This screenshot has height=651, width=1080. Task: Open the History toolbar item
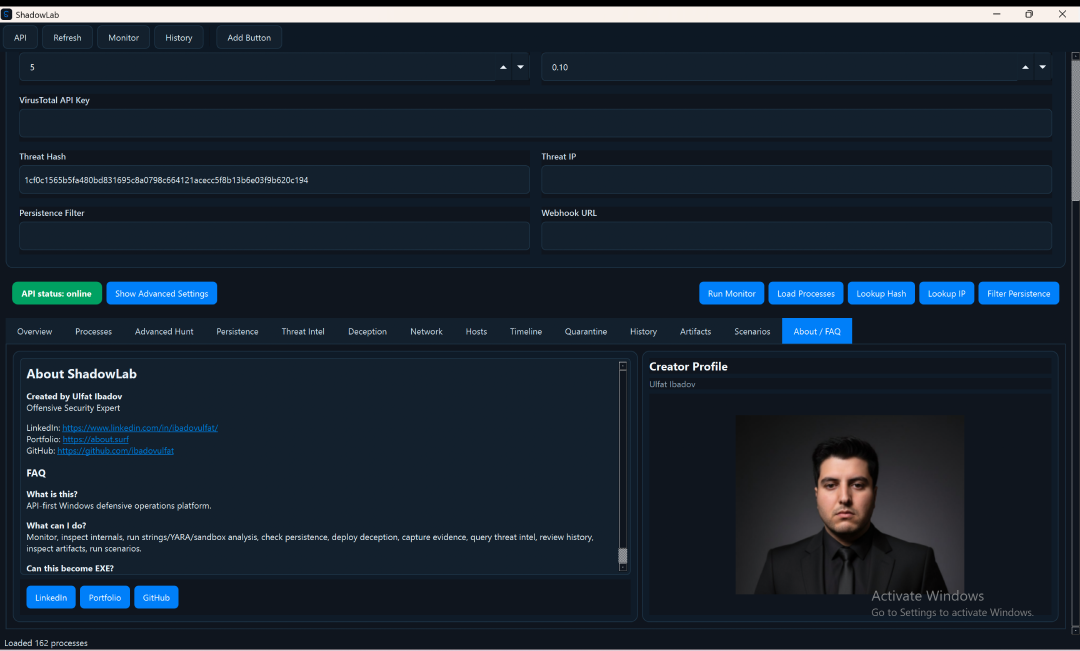coord(179,37)
